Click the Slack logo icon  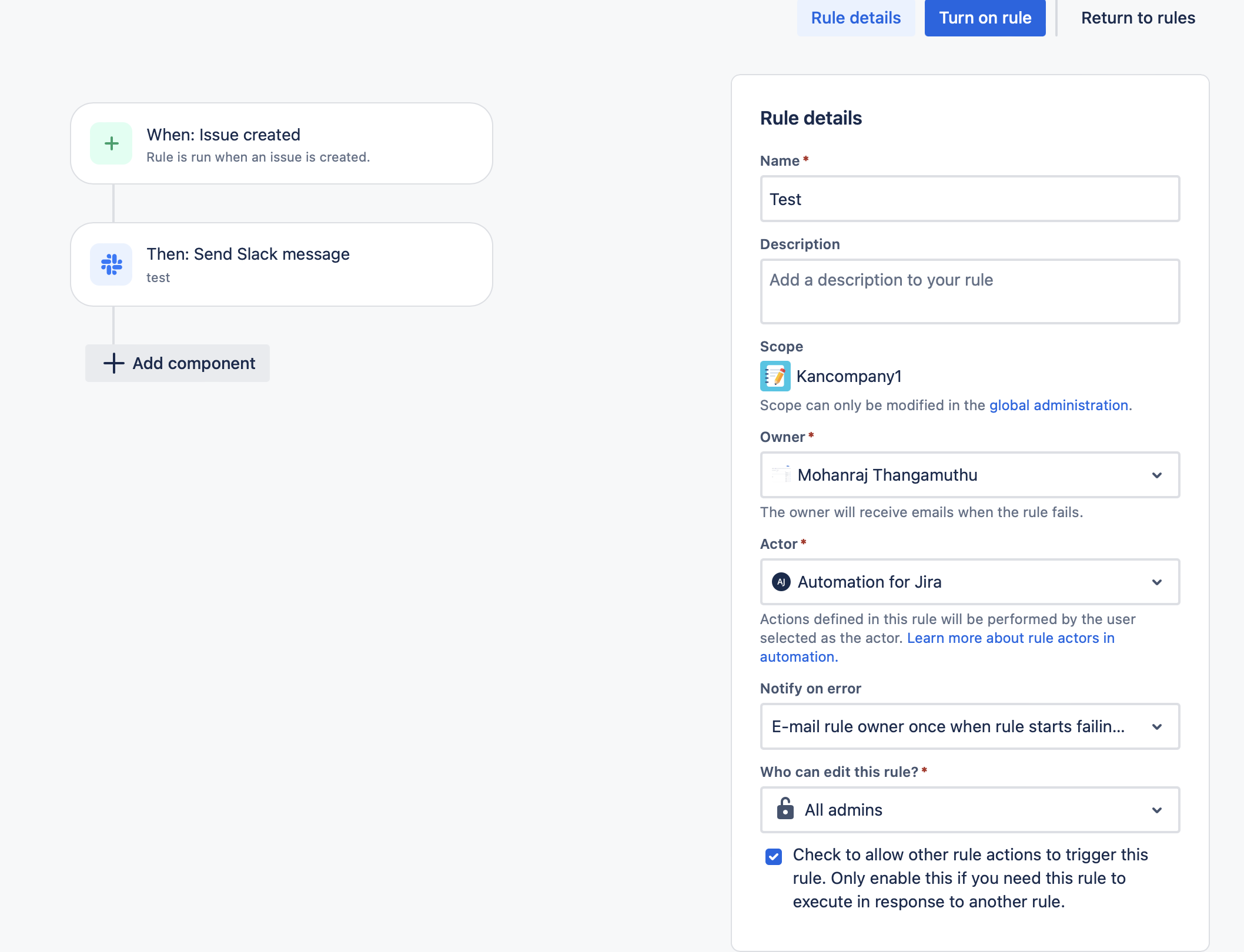click(111, 264)
